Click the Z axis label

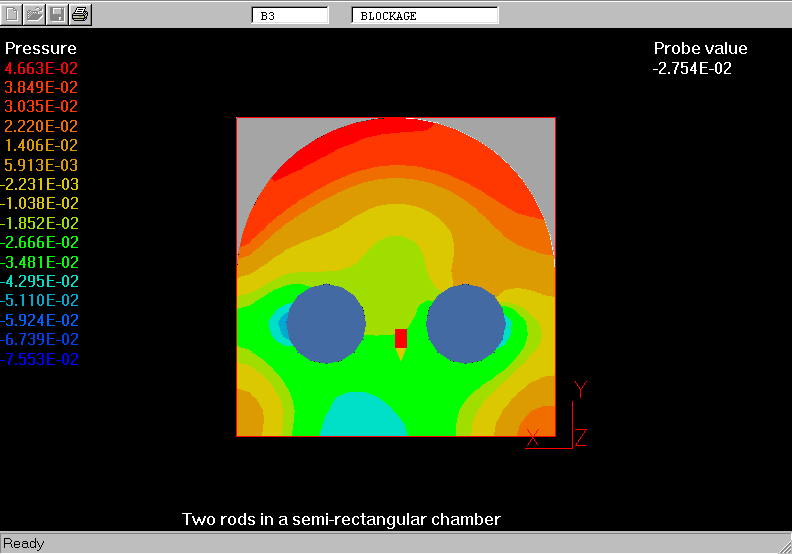point(580,436)
